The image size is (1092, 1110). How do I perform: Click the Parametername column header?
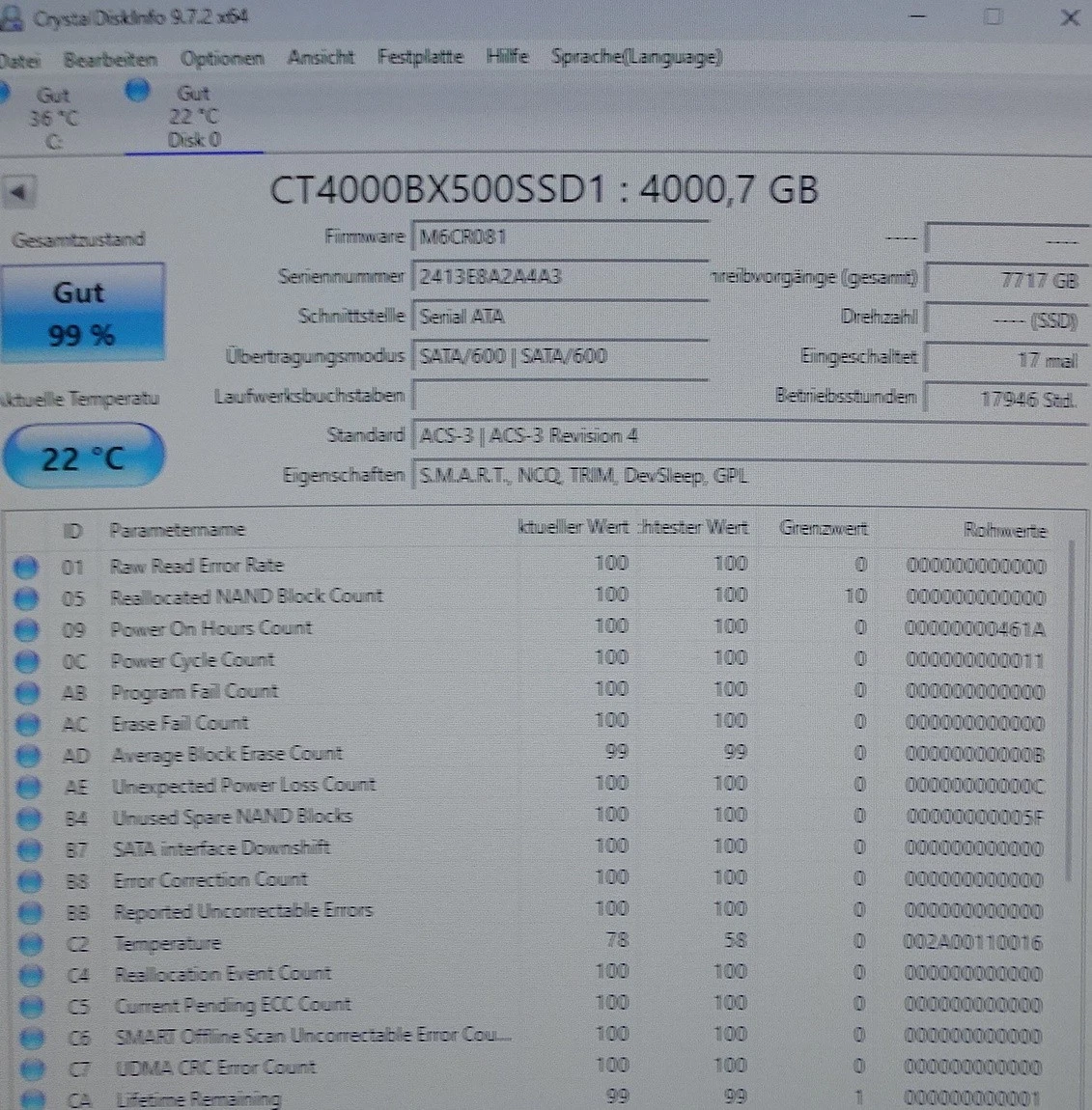(178, 530)
